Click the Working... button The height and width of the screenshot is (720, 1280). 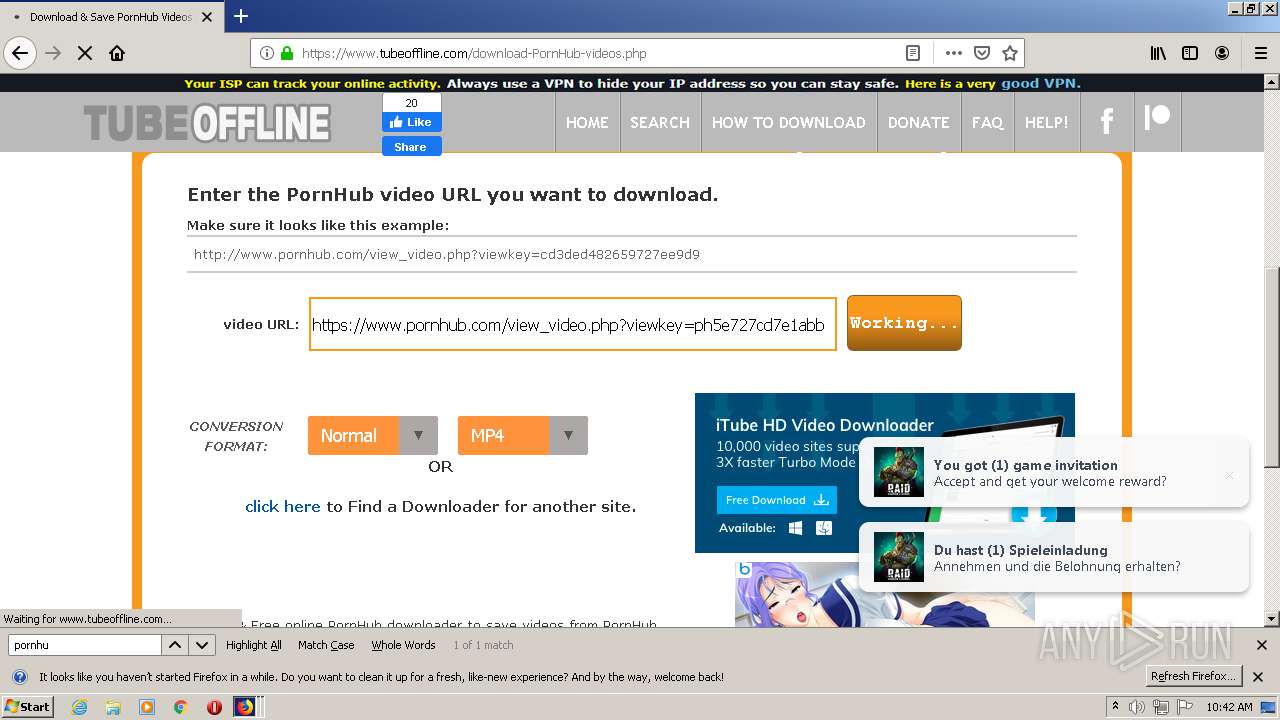tap(904, 323)
